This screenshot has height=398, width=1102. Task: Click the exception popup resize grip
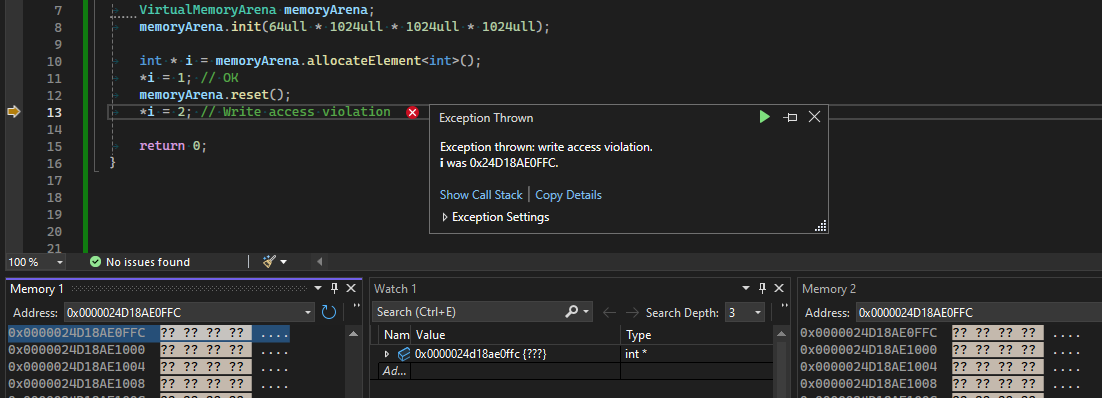pos(820,226)
